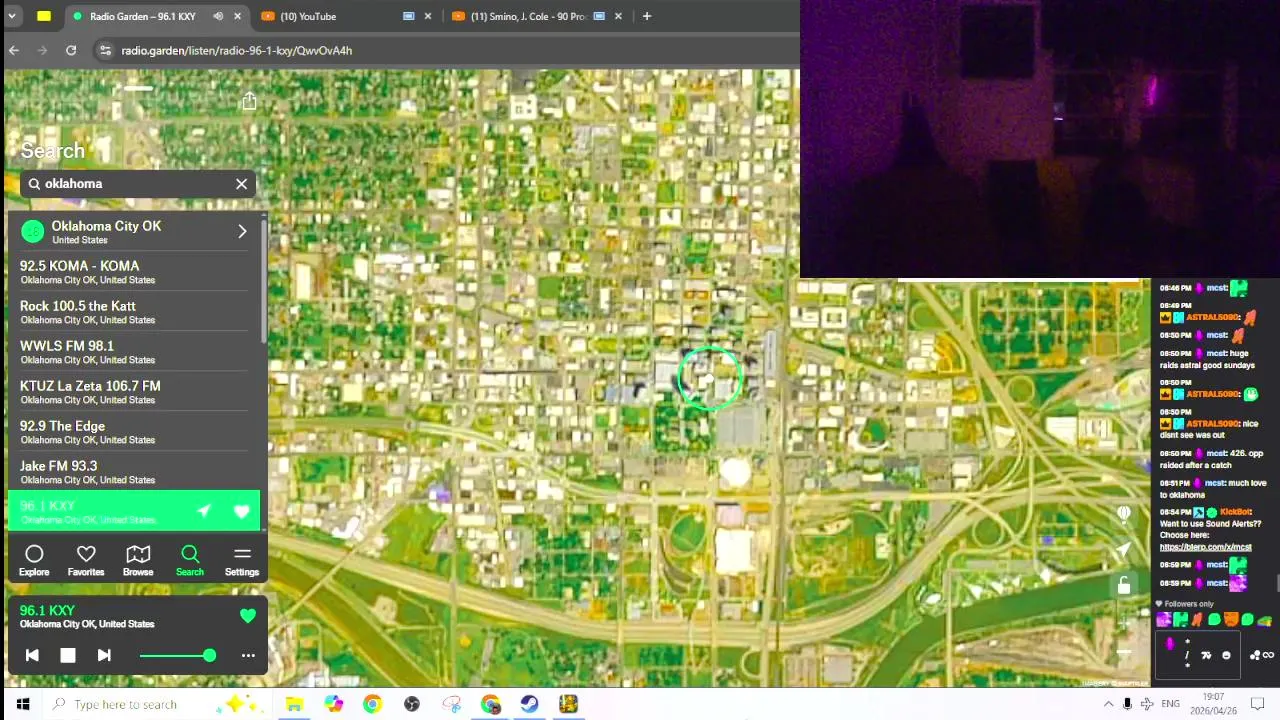Play KTUZ La Zeta 106.7 FM
Screen dimensions: 1280x720
pyautogui.click(x=134, y=392)
